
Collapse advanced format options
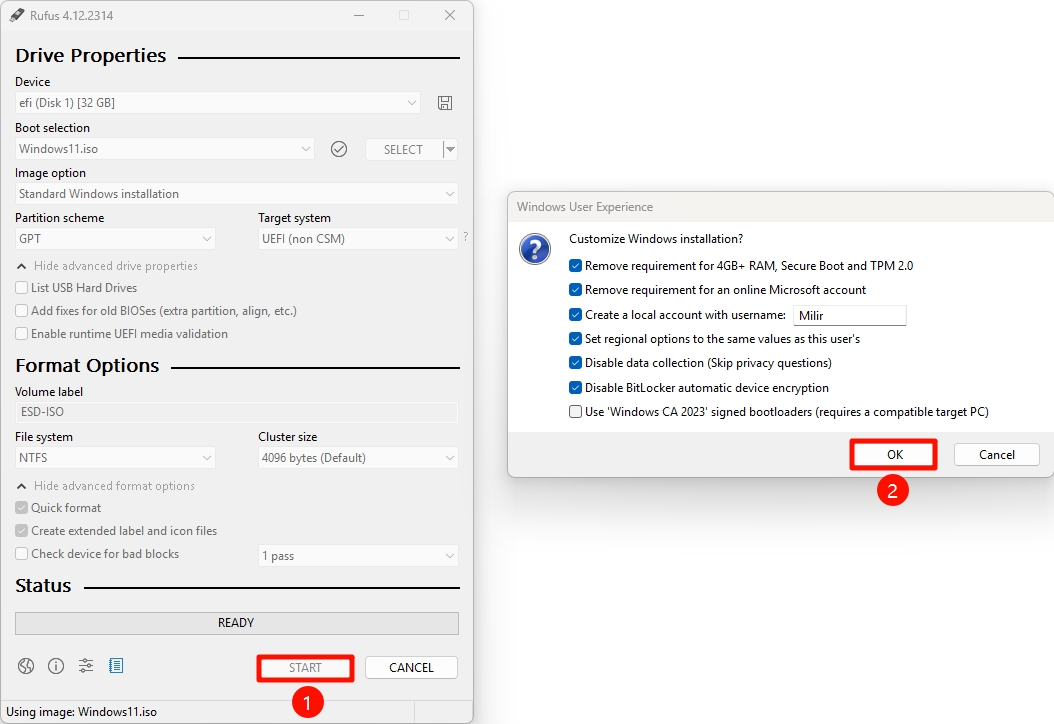pyautogui.click(x=106, y=486)
